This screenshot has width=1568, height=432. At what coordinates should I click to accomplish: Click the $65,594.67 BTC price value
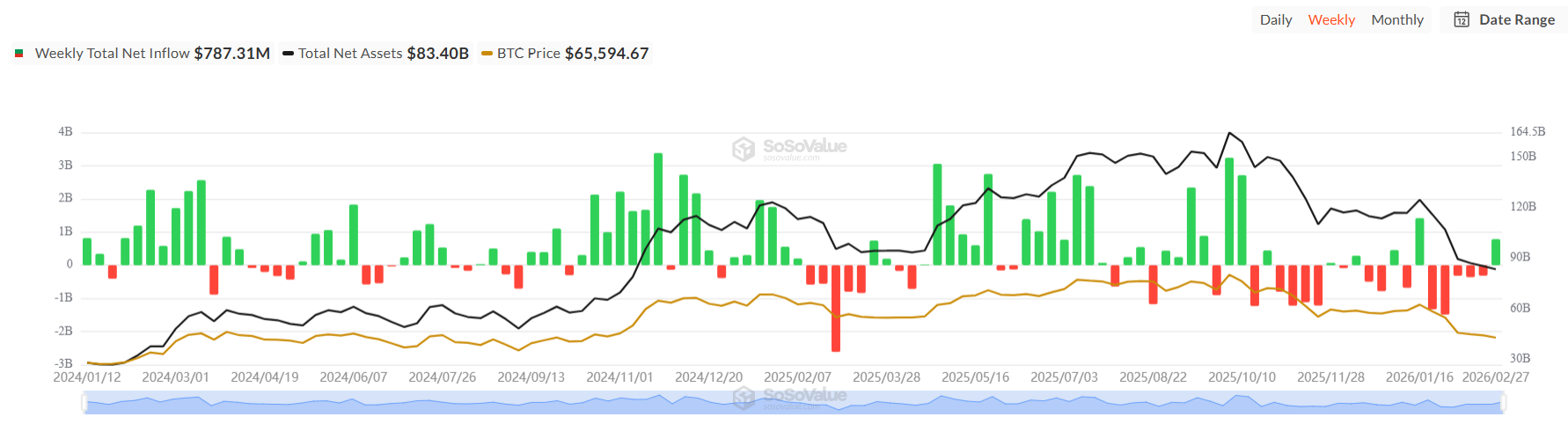point(607,54)
